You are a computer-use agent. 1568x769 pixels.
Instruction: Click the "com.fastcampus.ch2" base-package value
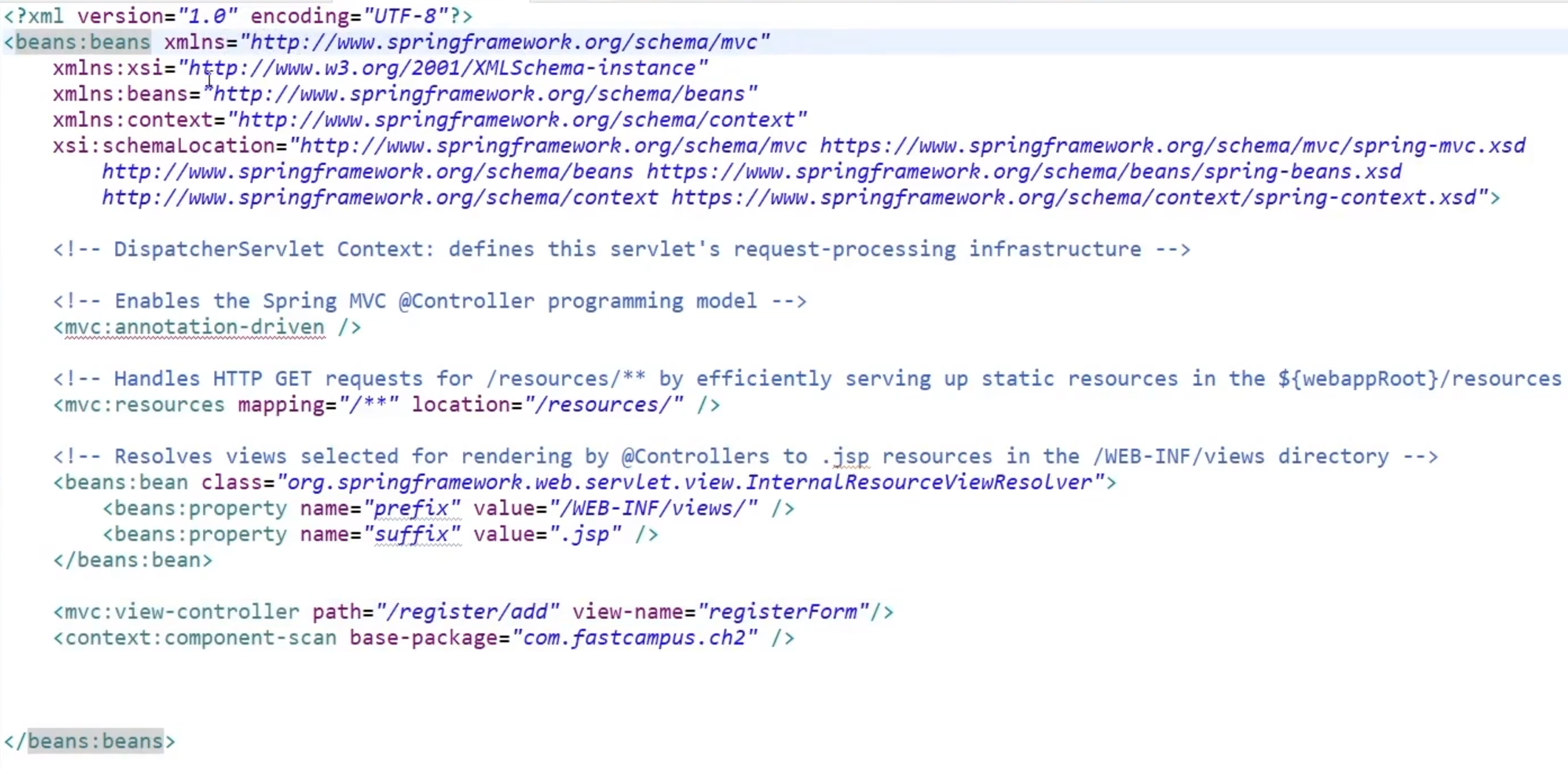pos(634,638)
